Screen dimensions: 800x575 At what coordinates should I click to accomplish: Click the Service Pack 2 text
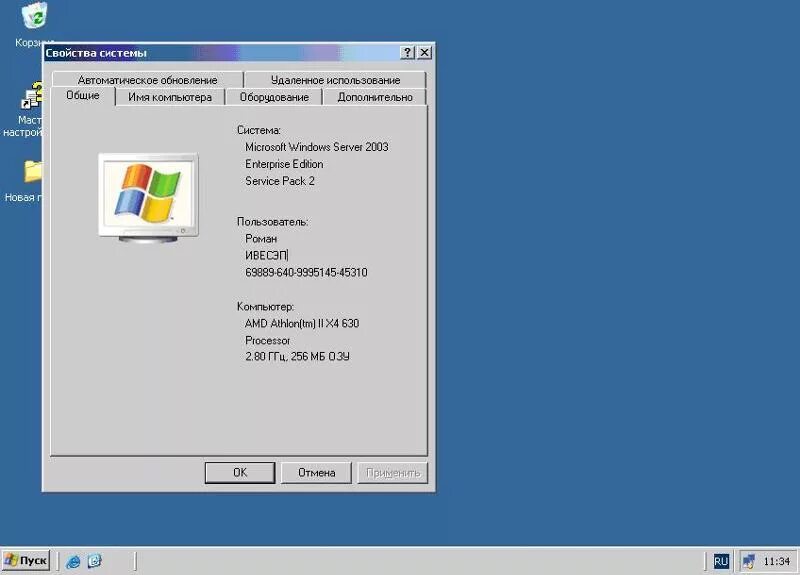tap(280, 181)
